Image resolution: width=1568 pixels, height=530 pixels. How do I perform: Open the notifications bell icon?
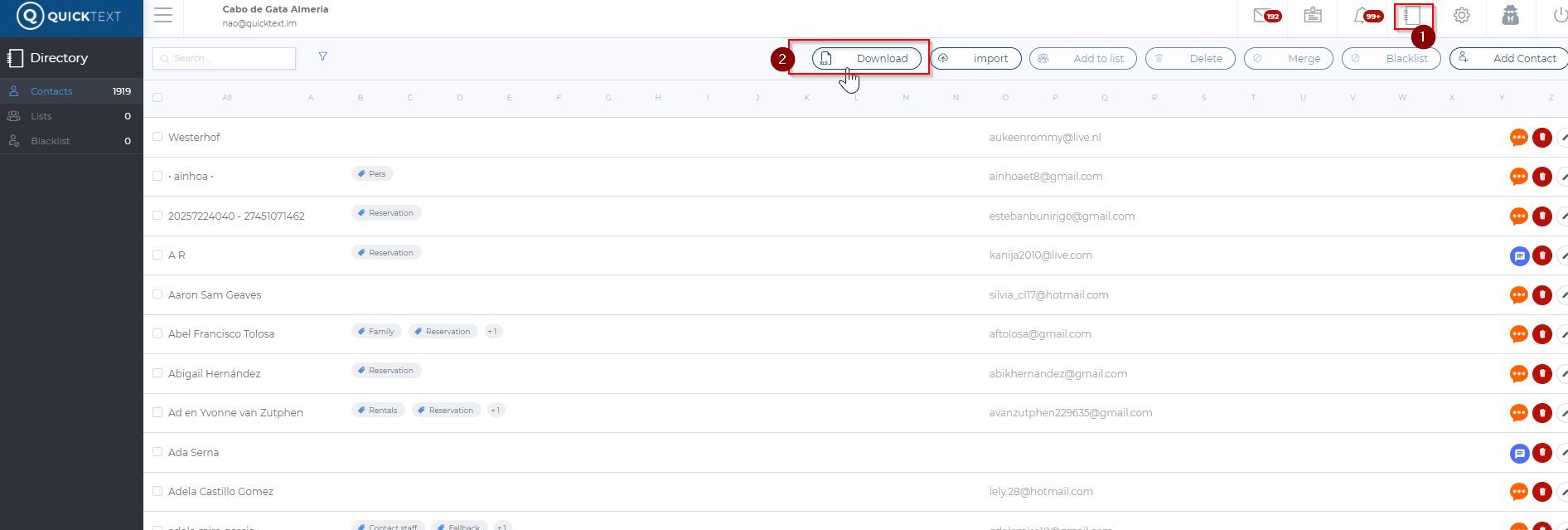click(x=1362, y=16)
